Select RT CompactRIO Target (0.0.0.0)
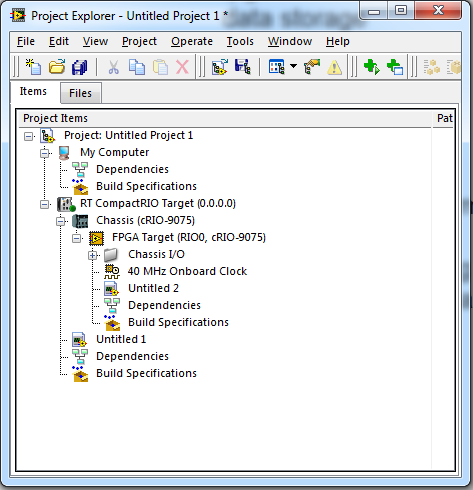The image size is (473, 490). (x=158, y=203)
